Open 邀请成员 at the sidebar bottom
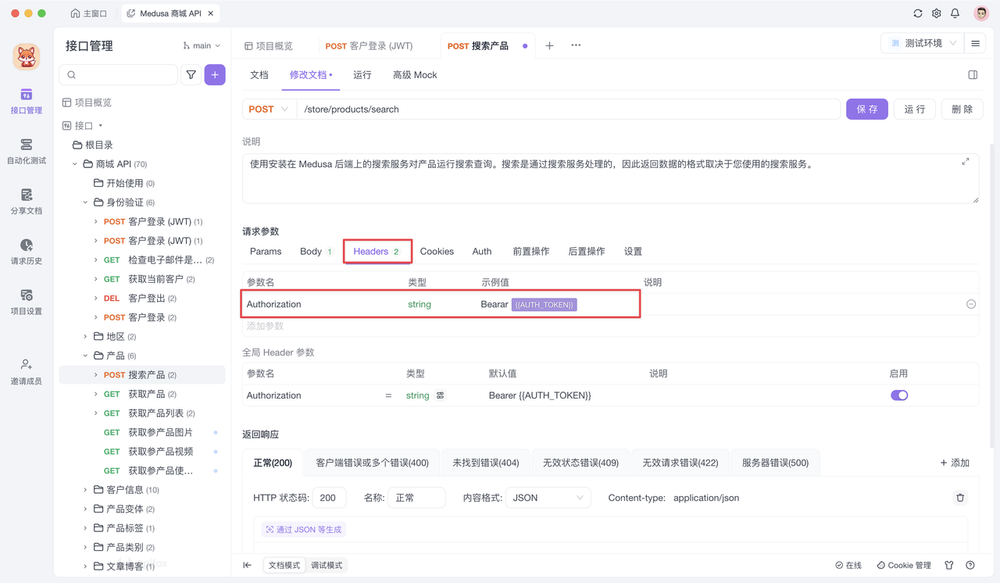The image size is (1000, 583). [26, 370]
